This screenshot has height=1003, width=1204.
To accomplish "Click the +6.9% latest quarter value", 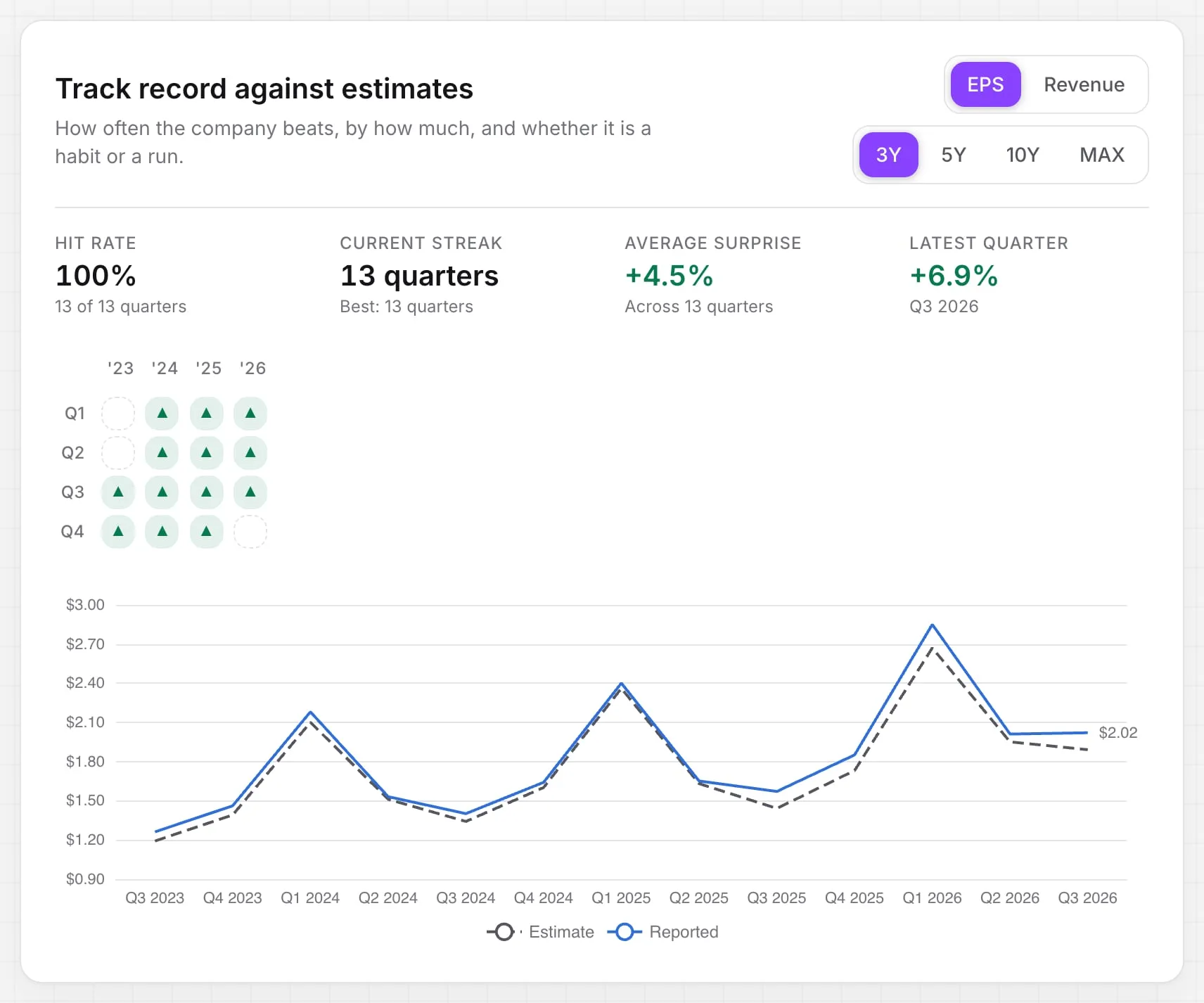I will pyautogui.click(x=954, y=275).
